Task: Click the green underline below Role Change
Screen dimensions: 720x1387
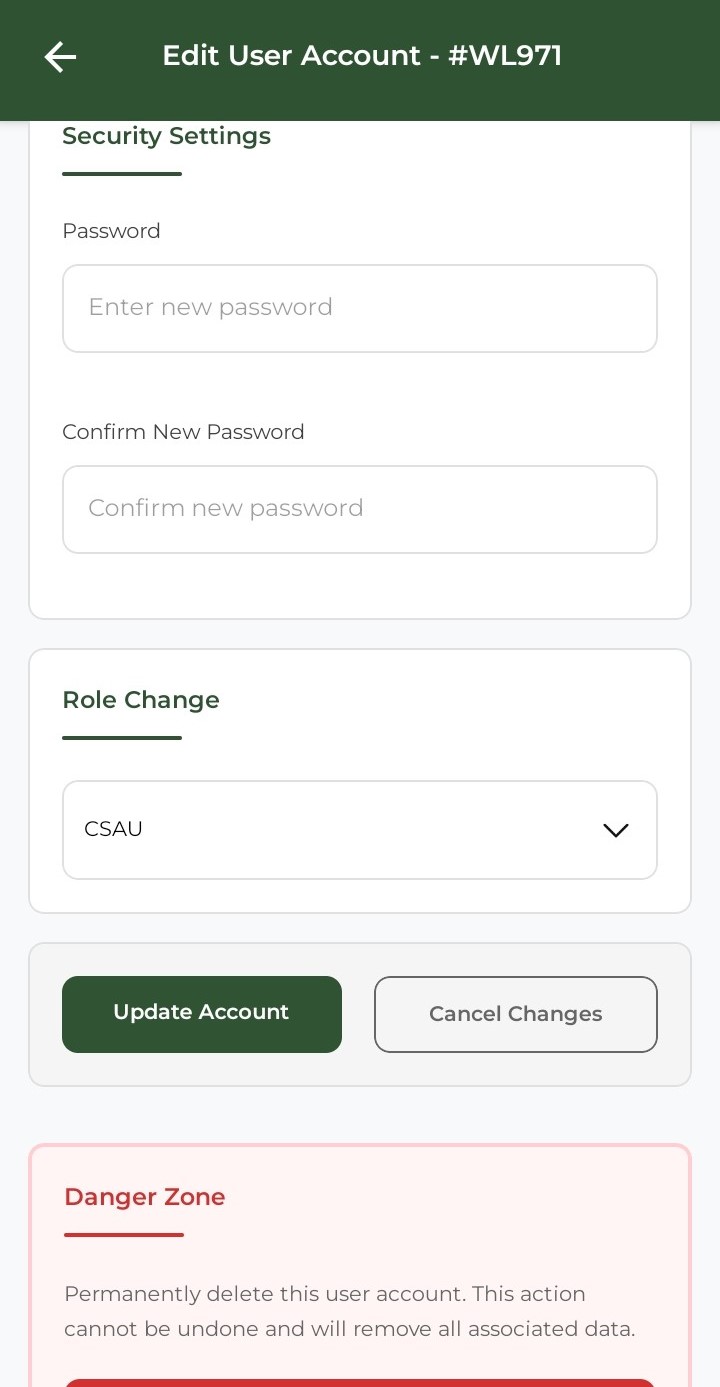Action: pyautogui.click(x=122, y=738)
